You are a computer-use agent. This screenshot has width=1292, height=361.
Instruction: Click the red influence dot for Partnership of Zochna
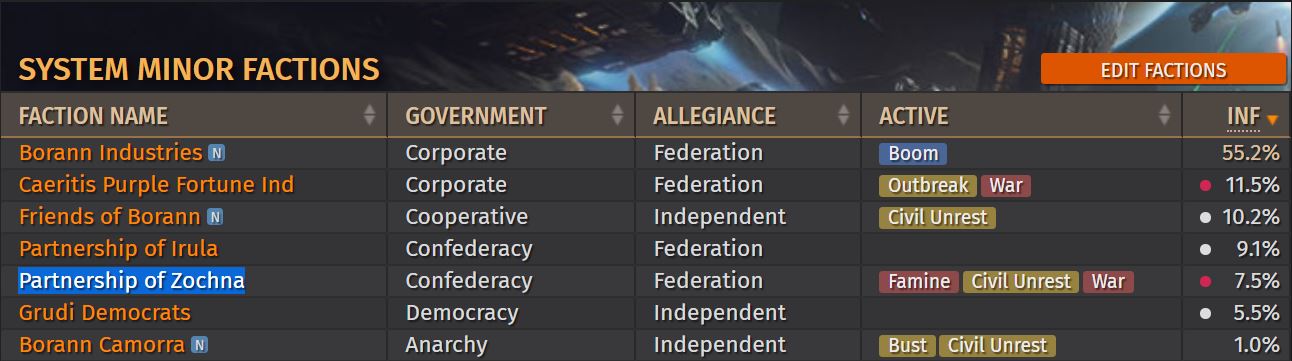click(1205, 282)
